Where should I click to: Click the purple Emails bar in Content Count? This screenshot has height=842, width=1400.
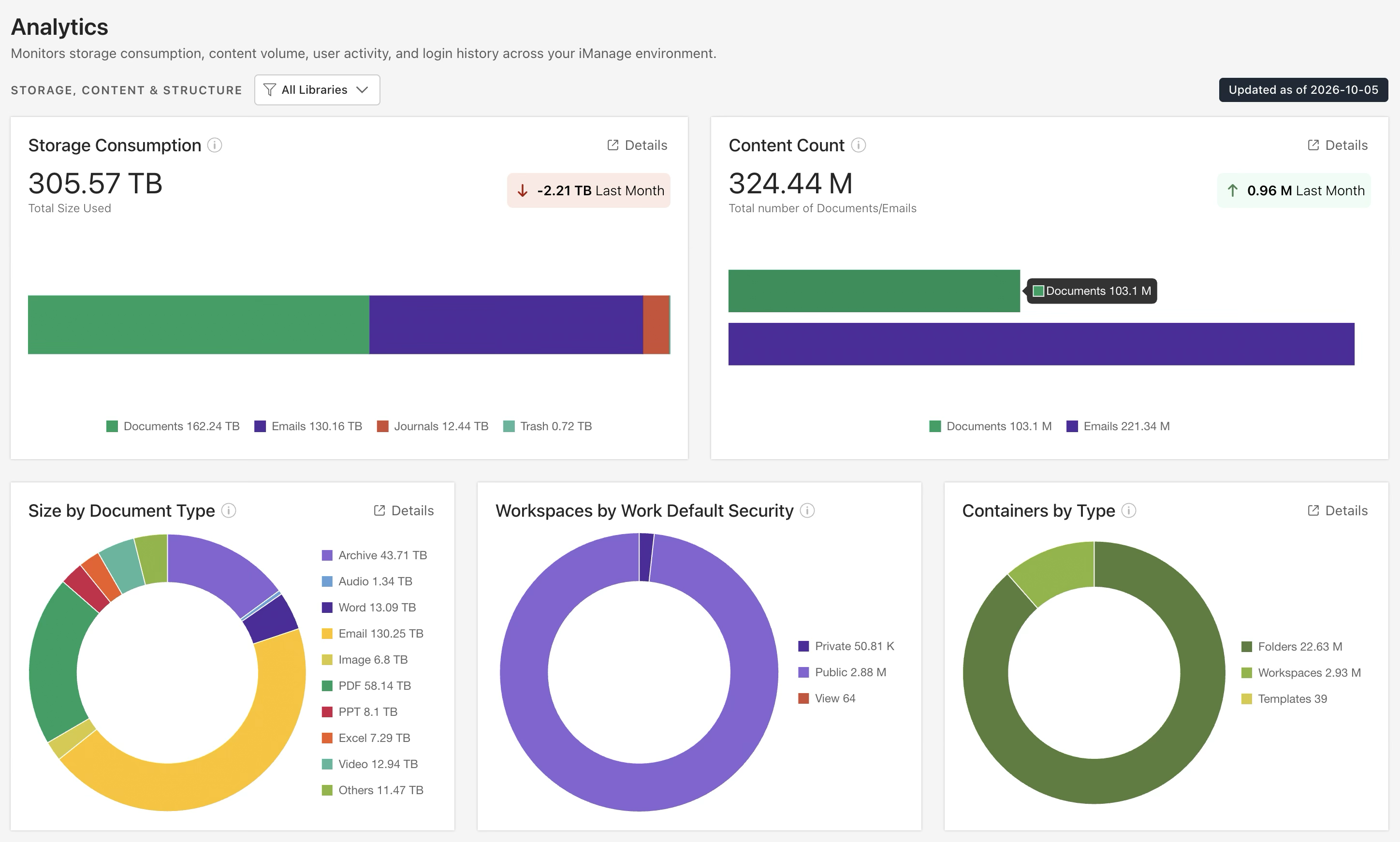1041,345
